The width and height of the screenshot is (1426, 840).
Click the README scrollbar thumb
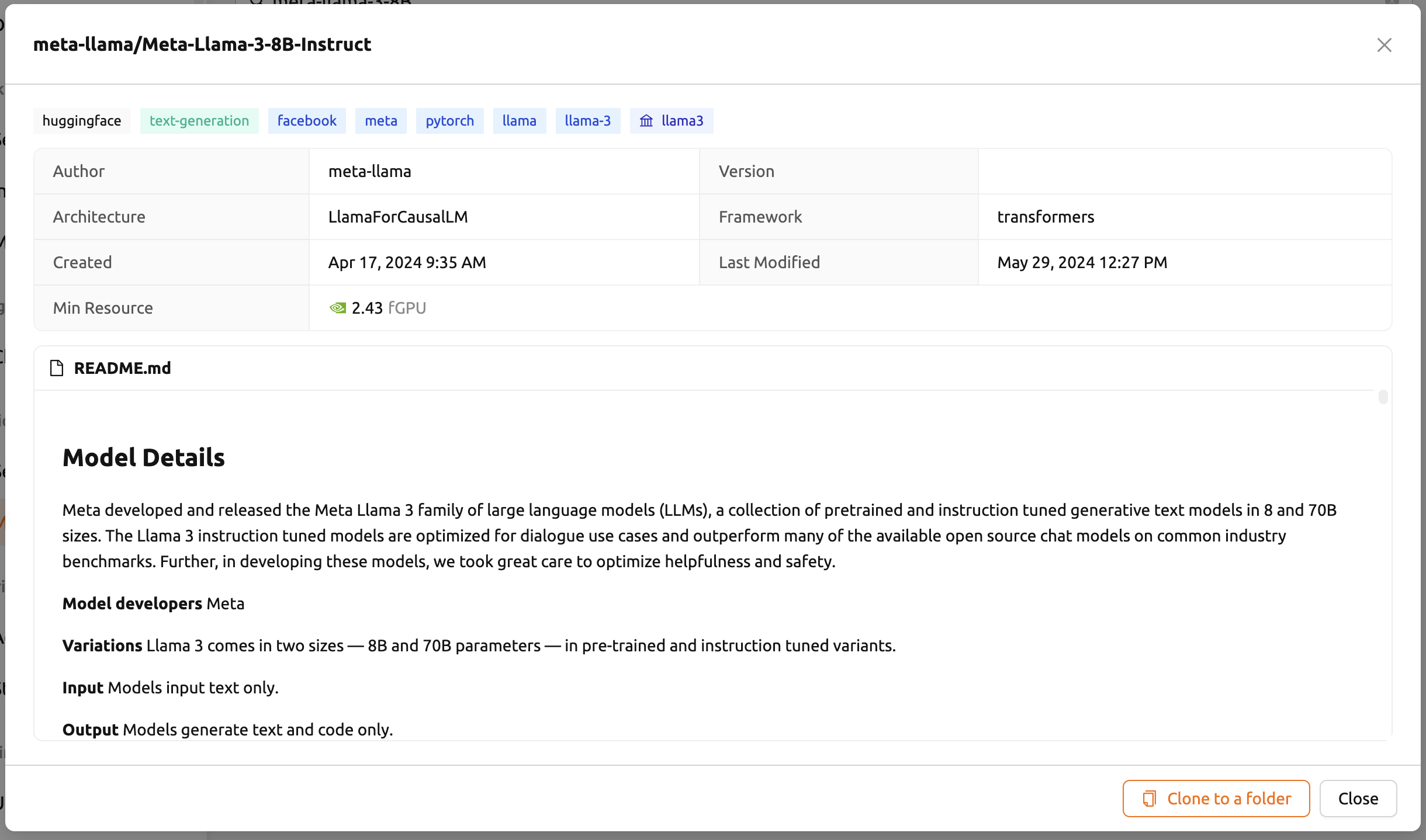1383,397
